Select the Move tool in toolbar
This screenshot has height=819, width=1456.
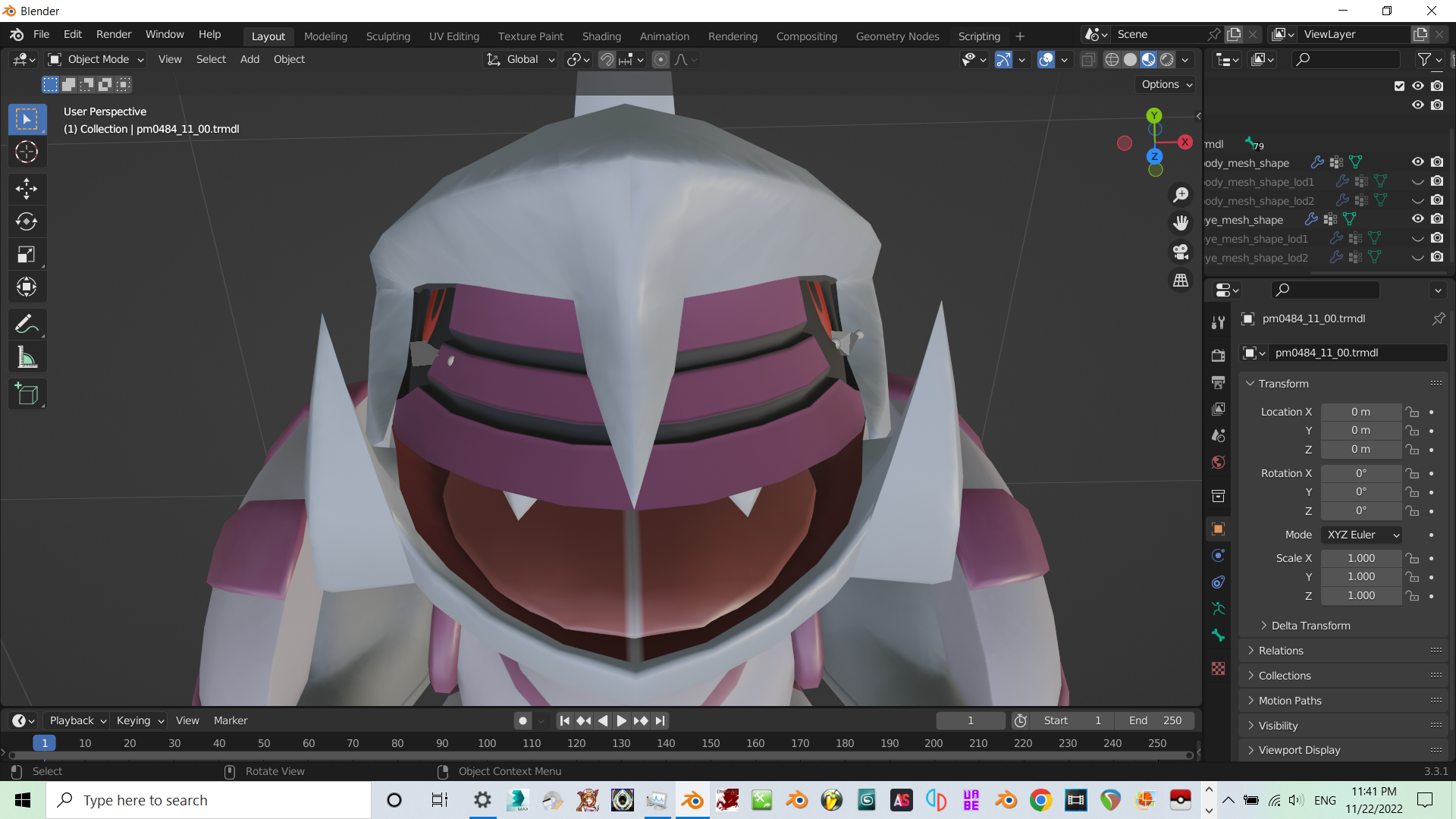pos(27,189)
